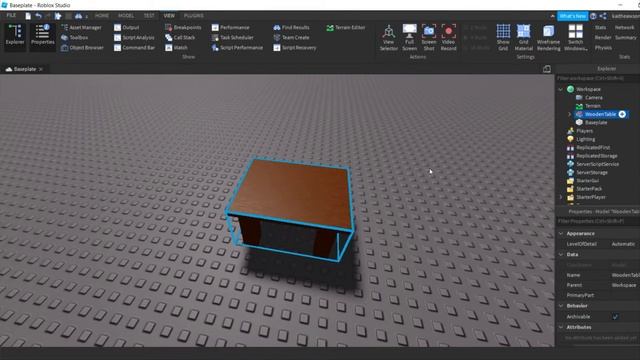640x360 pixels.
Task: Switch to the PLUGINS ribbon tab
Action: pos(193,16)
